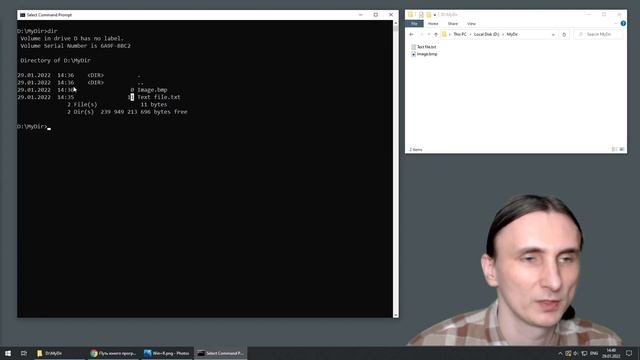Open Task View on the taskbar
Viewport: 640px width, 360px height.
[x=24, y=353]
